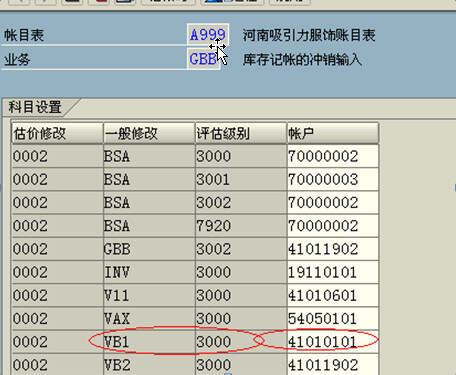The width and height of the screenshot is (456, 375).
Task: Select the 一般修改 column header
Action: click(x=149, y=133)
